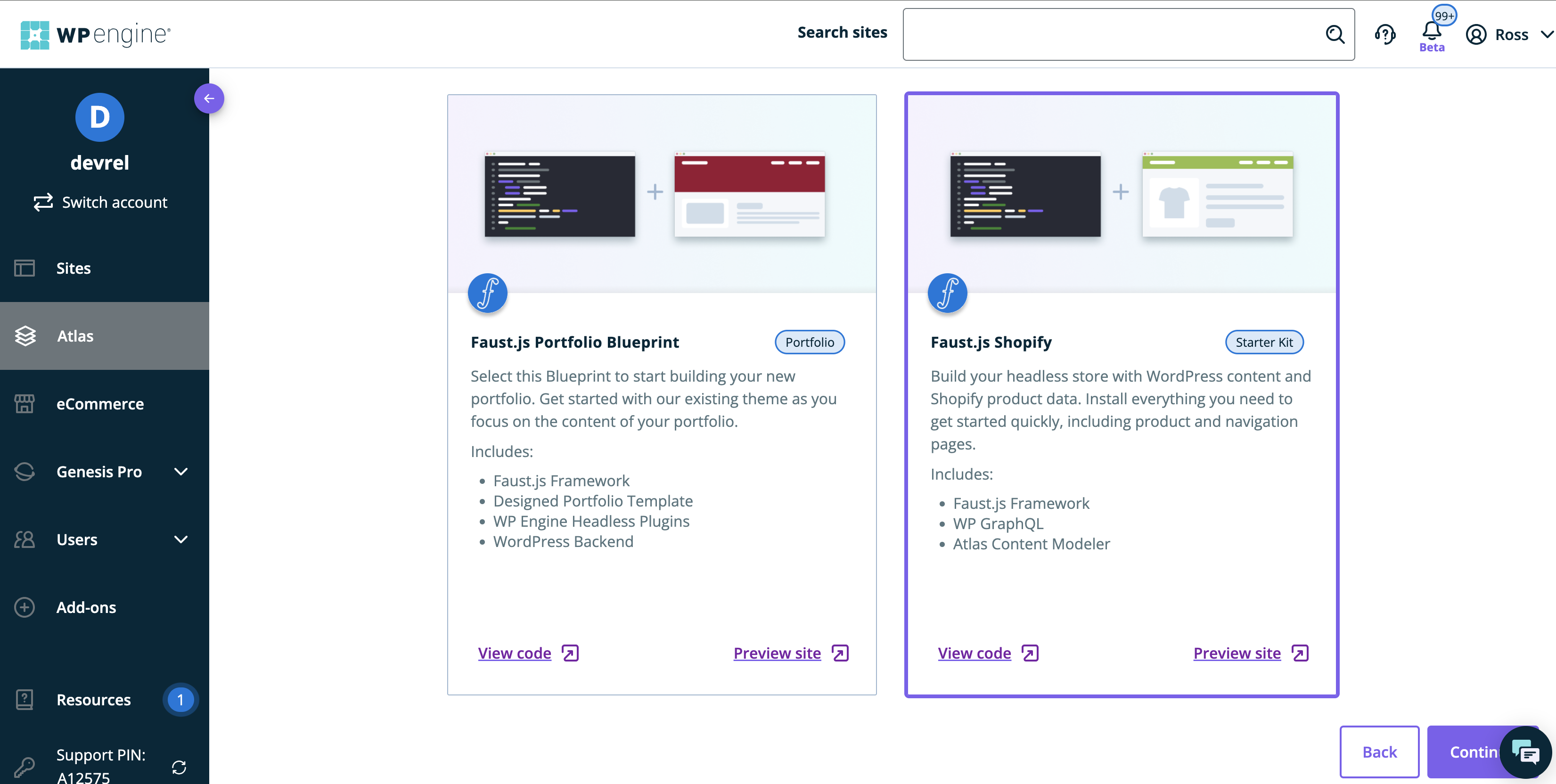1556x784 pixels.
Task: Expand the Genesis Pro menu chevron
Action: (180, 472)
